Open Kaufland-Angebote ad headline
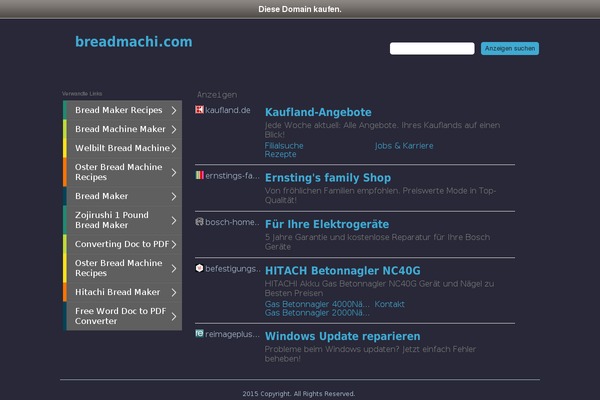The width and height of the screenshot is (600, 400). (x=318, y=112)
